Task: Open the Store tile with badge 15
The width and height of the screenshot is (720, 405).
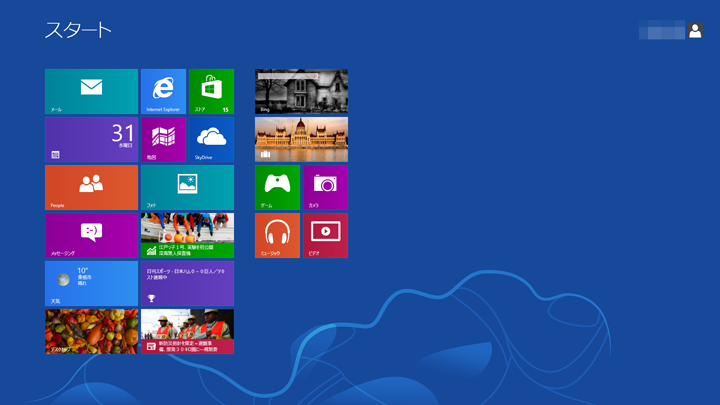Action: coord(211,91)
